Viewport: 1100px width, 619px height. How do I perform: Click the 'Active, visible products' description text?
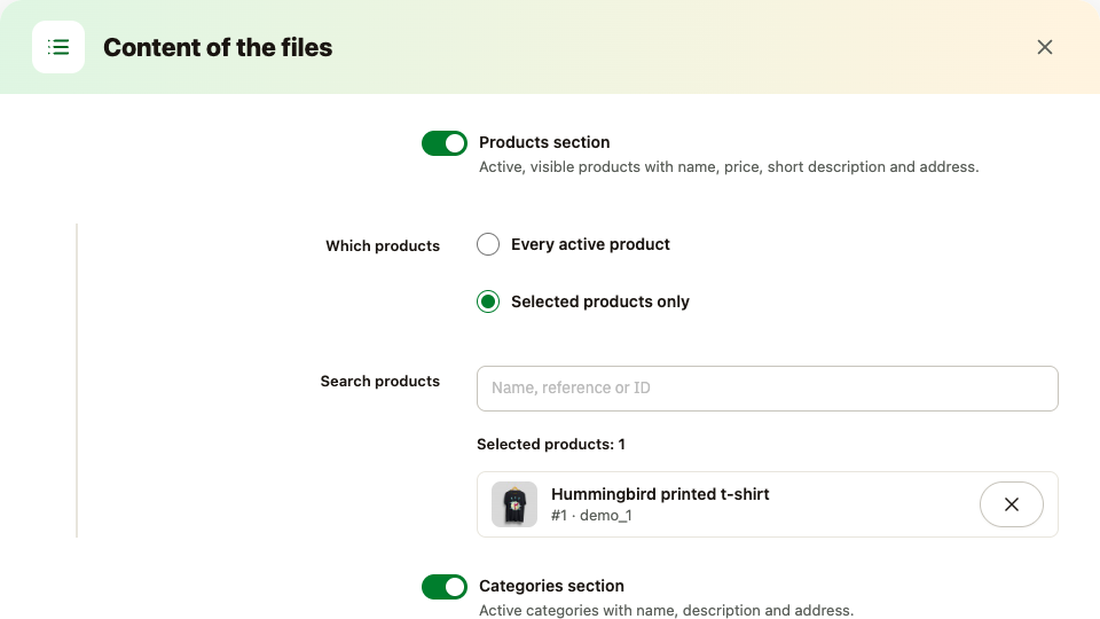(x=729, y=167)
